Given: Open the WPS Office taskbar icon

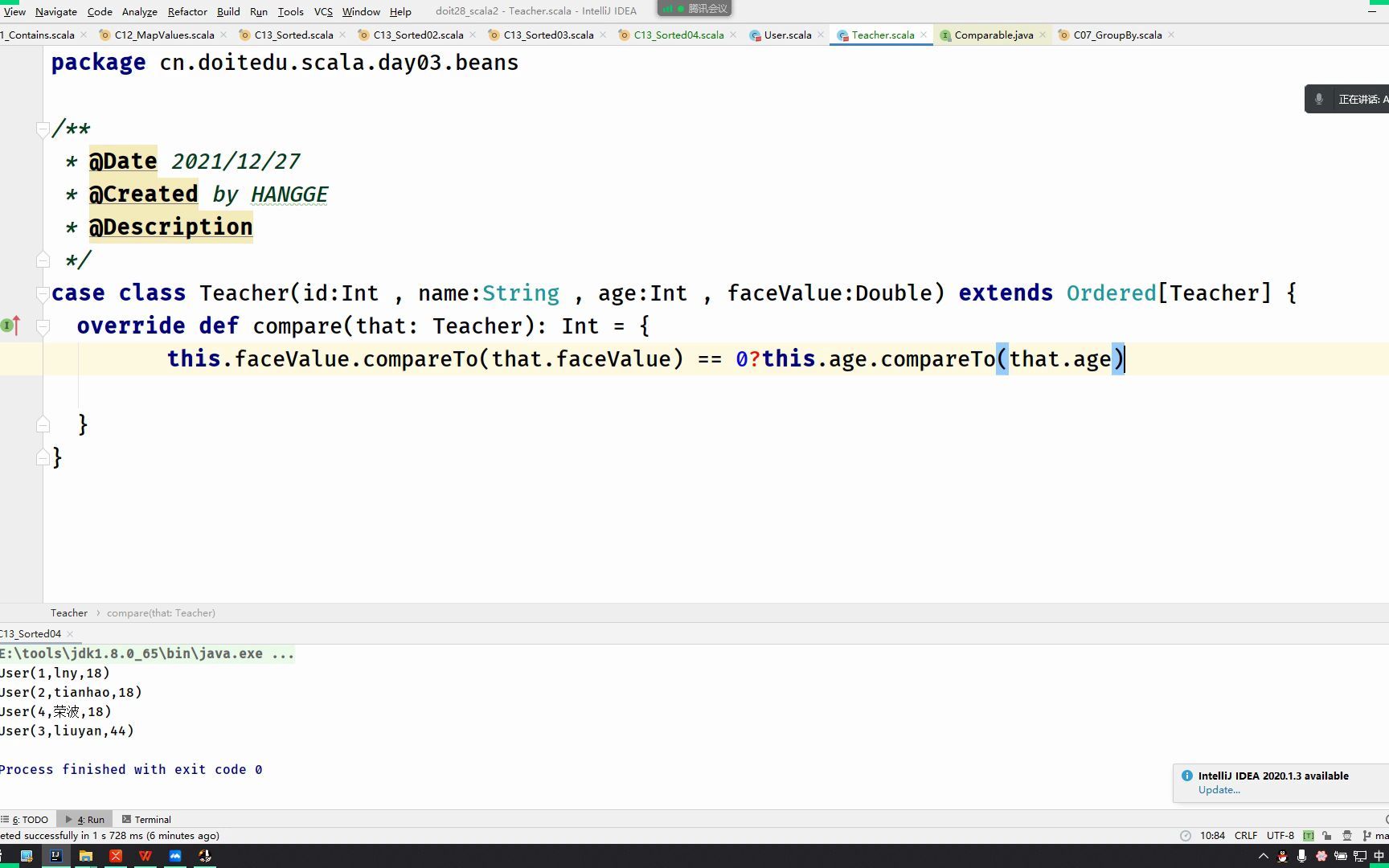Looking at the screenshot, I should click(145, 856).
